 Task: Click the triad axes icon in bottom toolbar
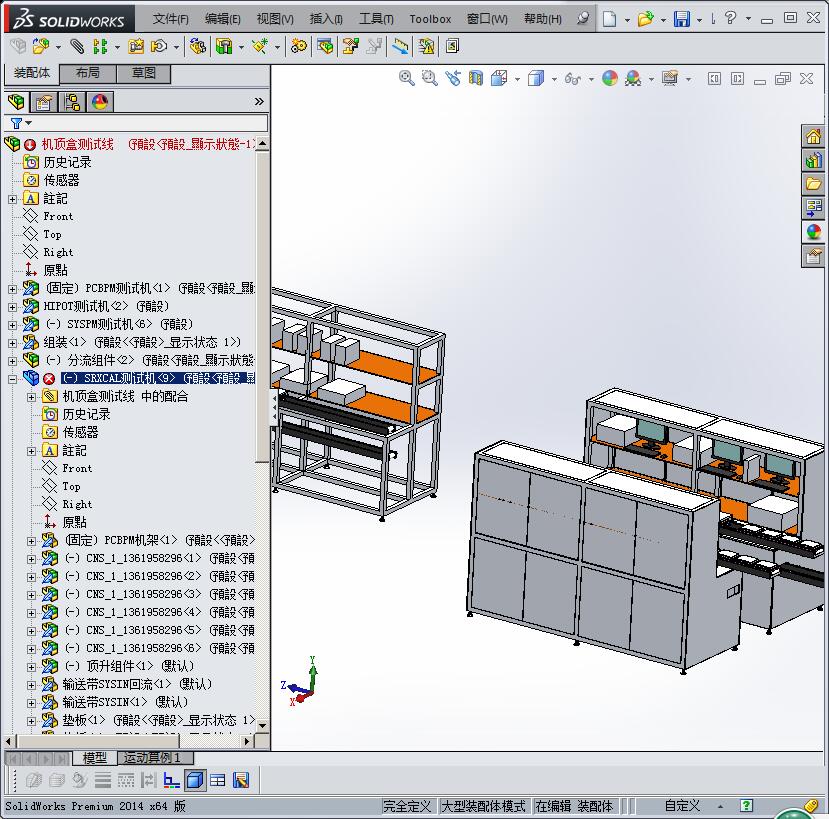[x=171, y=780]
